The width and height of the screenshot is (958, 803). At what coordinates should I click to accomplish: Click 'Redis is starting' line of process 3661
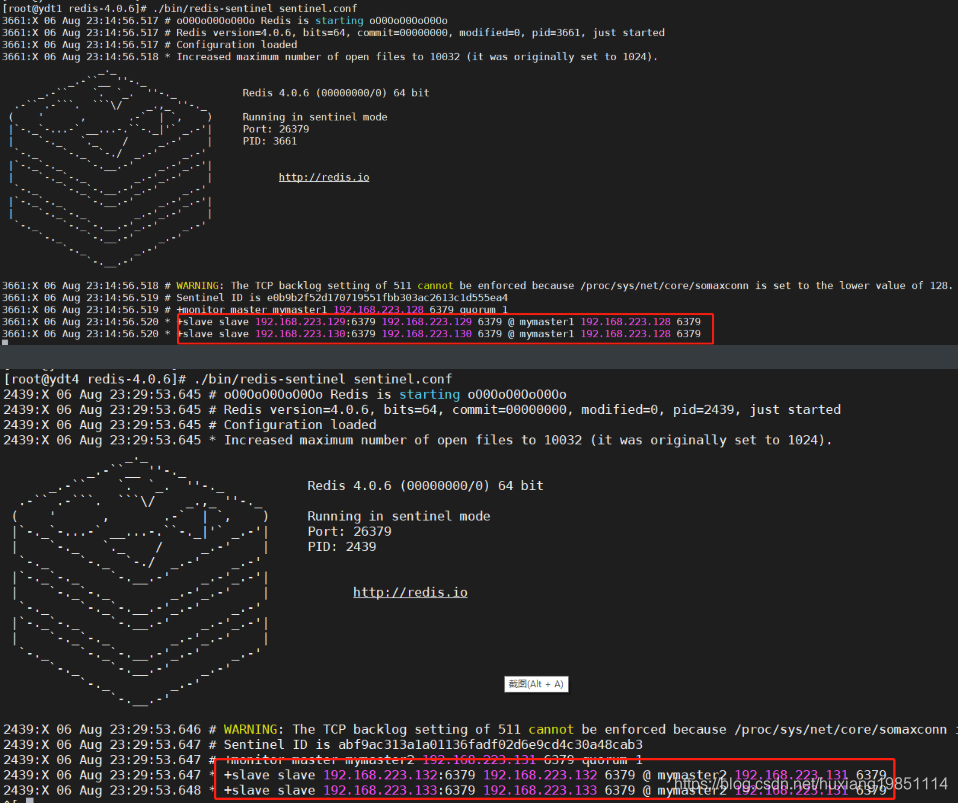click(225, 21)
